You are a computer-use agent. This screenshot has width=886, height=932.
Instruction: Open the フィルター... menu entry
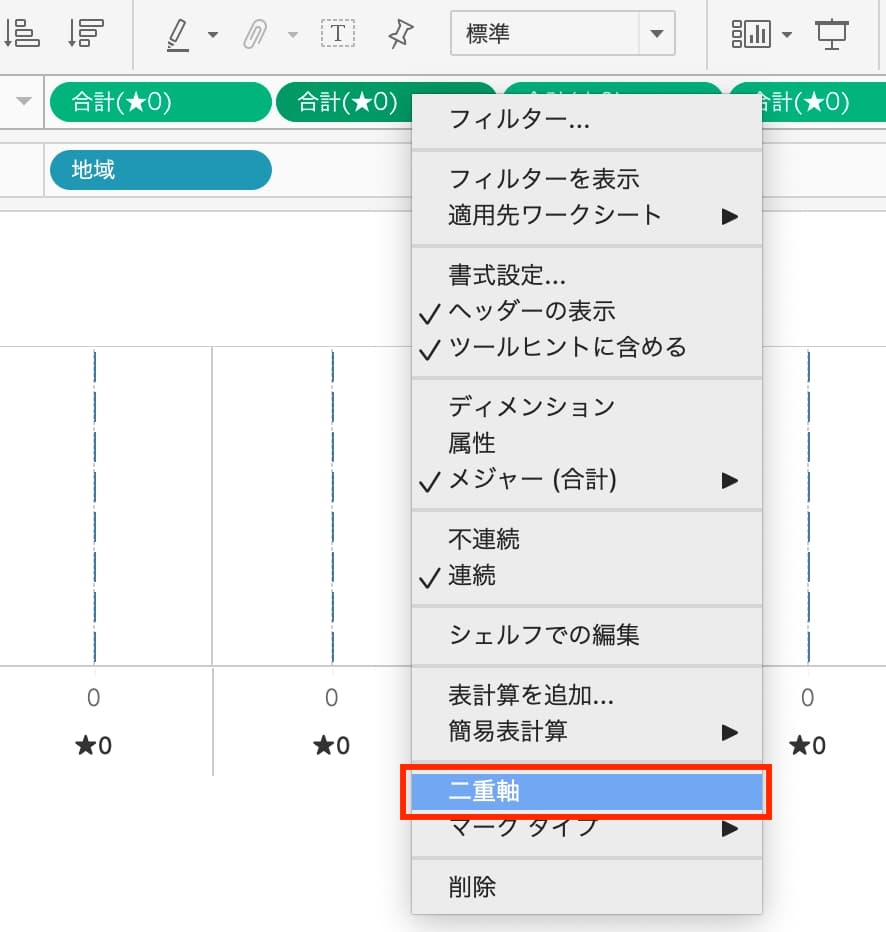pos(519,122)
